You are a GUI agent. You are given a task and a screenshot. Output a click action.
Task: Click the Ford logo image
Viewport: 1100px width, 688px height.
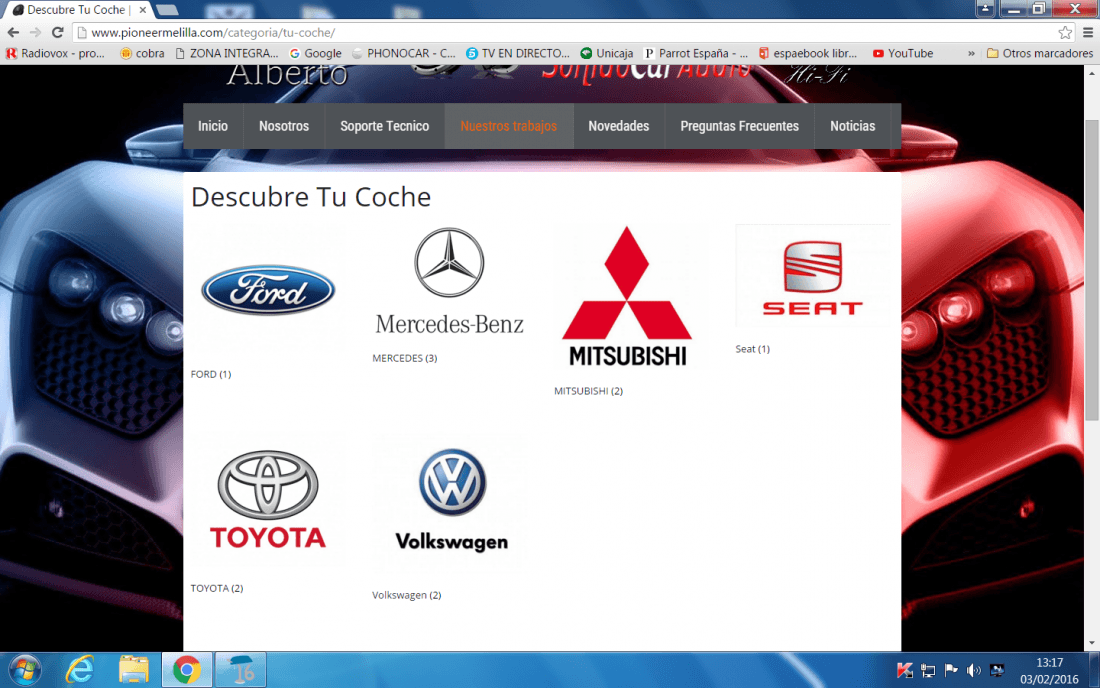coord(268,290)
